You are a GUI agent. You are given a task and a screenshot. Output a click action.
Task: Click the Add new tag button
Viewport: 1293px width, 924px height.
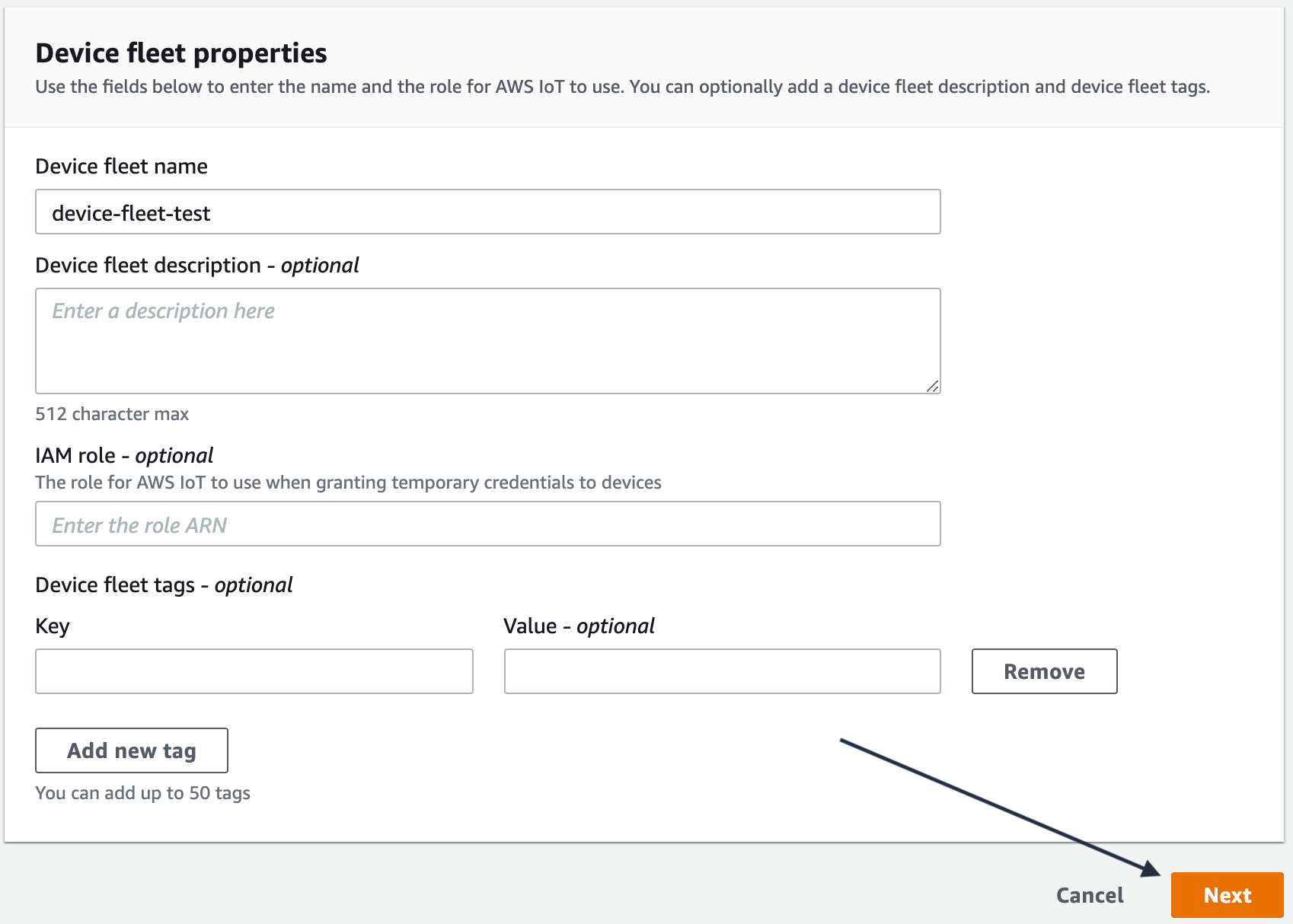click(x=131, y=750)
